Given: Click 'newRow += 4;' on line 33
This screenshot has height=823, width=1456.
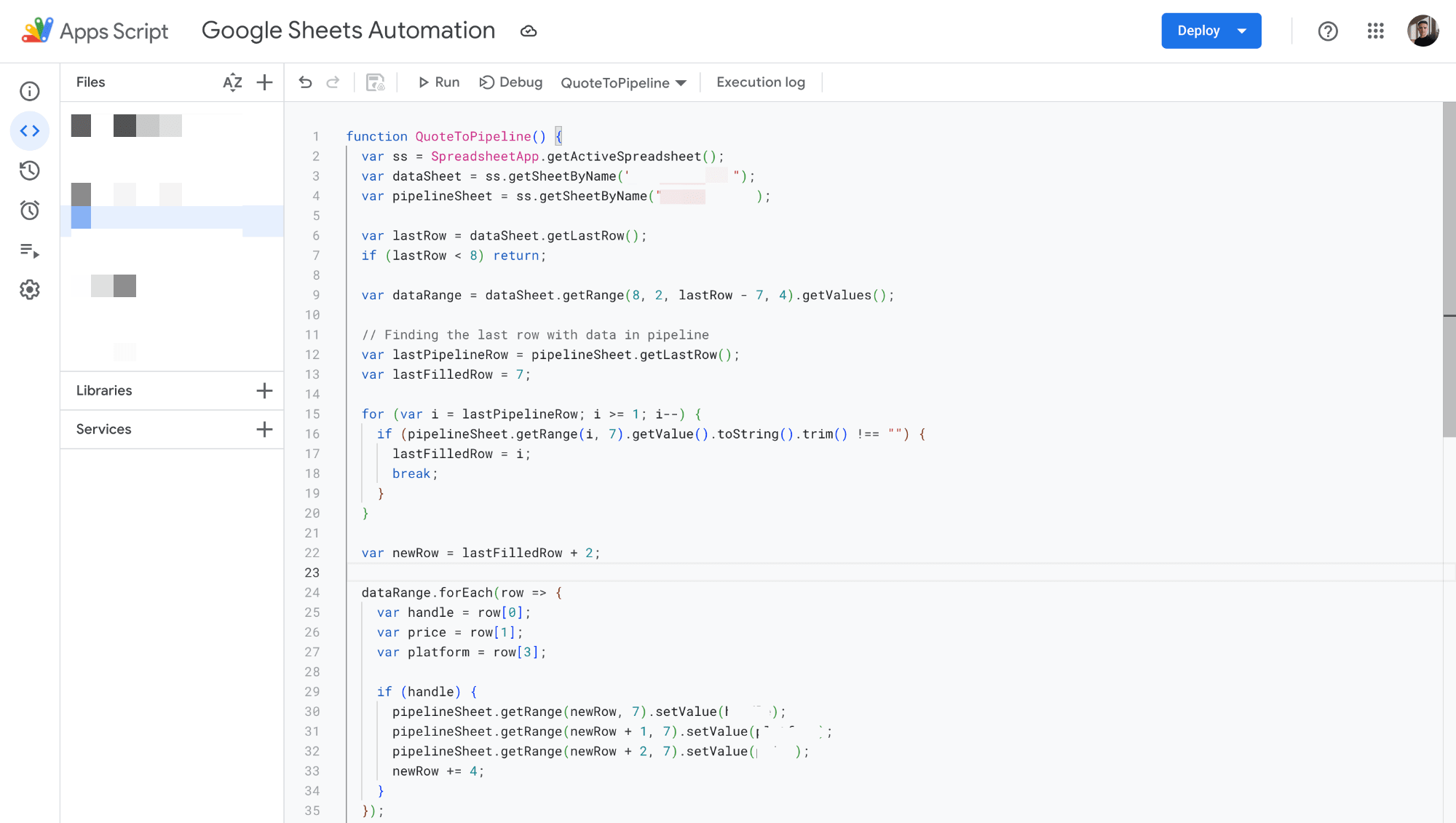Looking at the screenshot, I should [438, 771].
